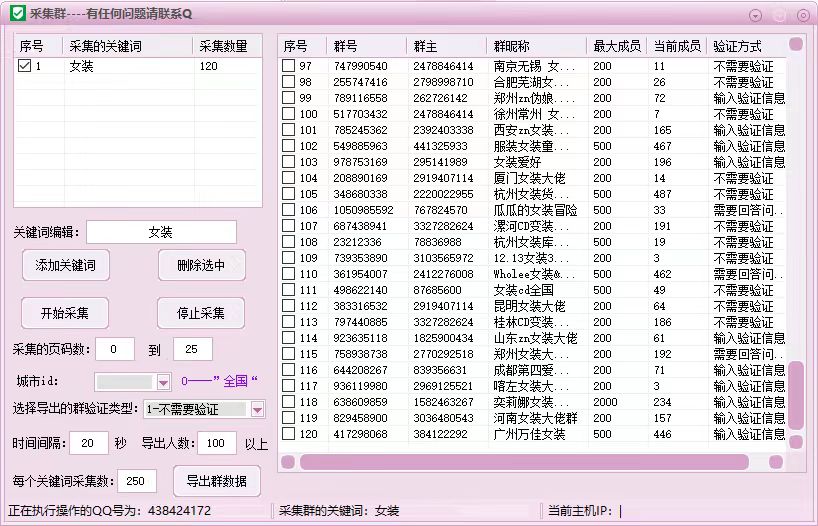Click the 每个关键词采集数 field showing 250
Viewport: 818px width, 526px height.
[x=137, y=481]
